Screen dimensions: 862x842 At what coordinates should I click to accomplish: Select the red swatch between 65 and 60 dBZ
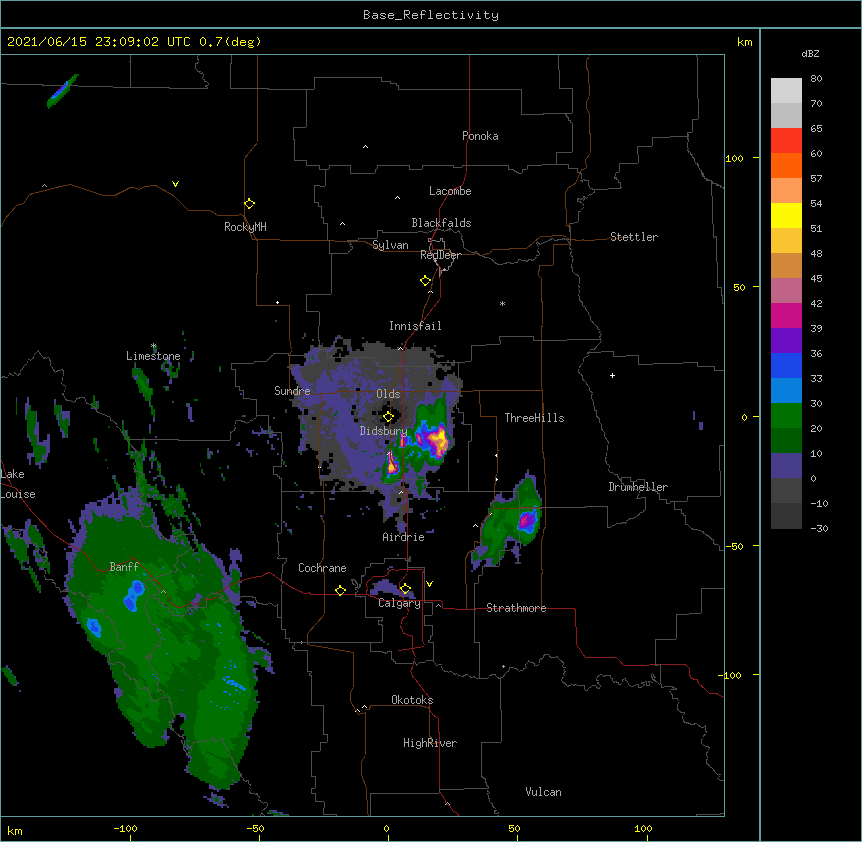pos(786,140)
